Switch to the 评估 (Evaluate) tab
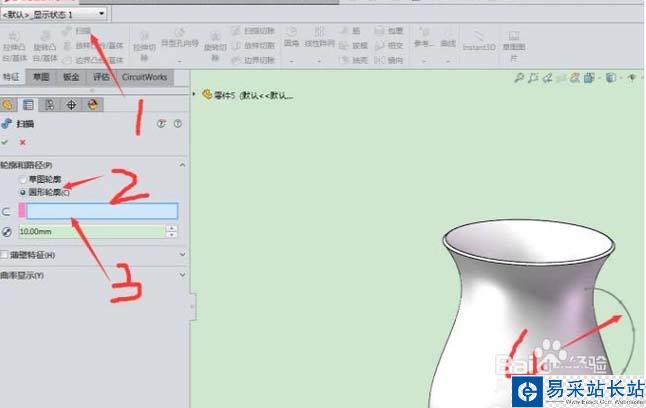Viewport: 646px width, 408px height. click(101, 77)
